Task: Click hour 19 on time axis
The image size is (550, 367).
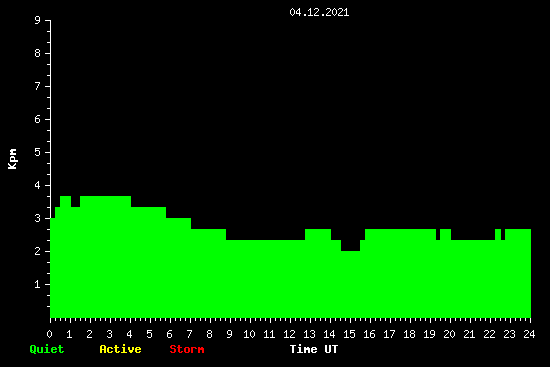Action: 429,334
